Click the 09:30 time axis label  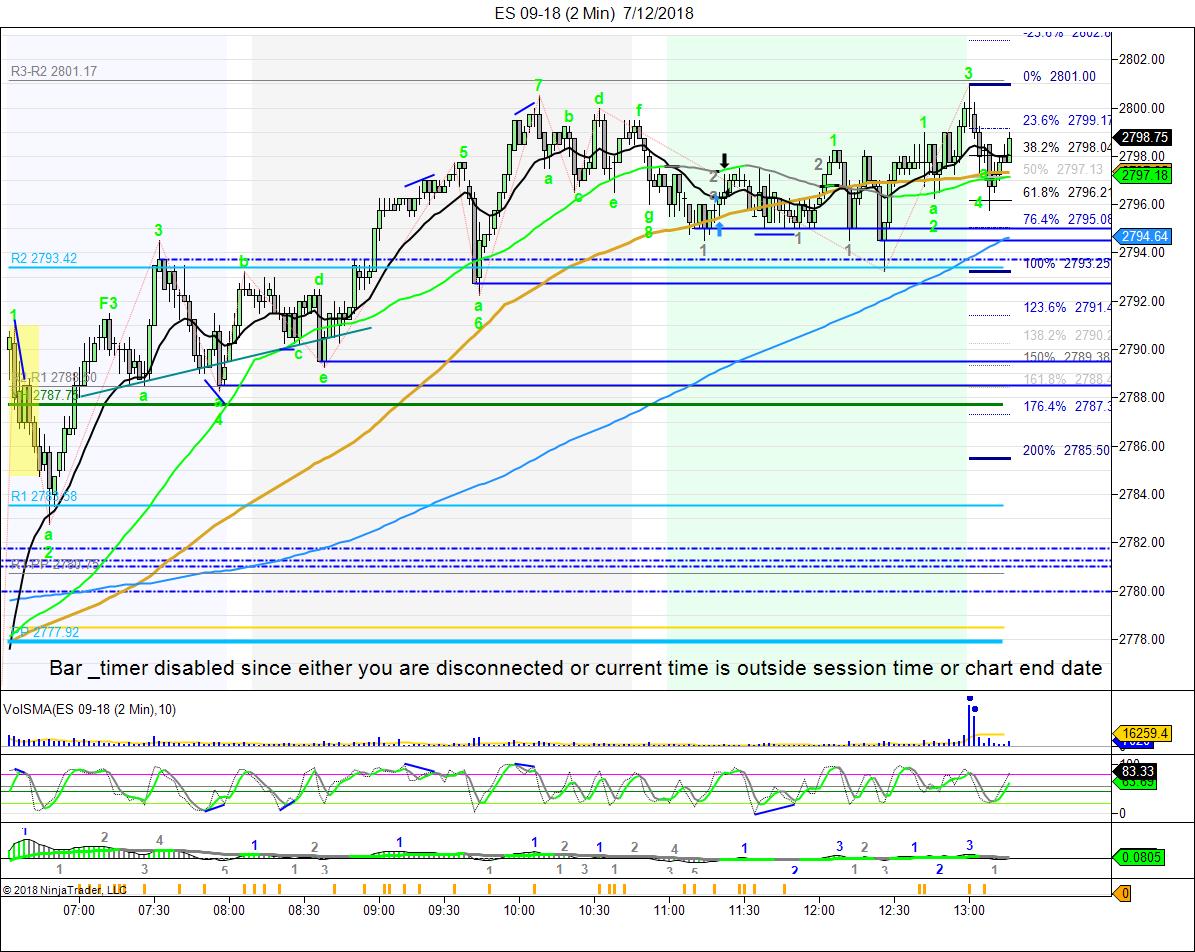tap(444, 910)
